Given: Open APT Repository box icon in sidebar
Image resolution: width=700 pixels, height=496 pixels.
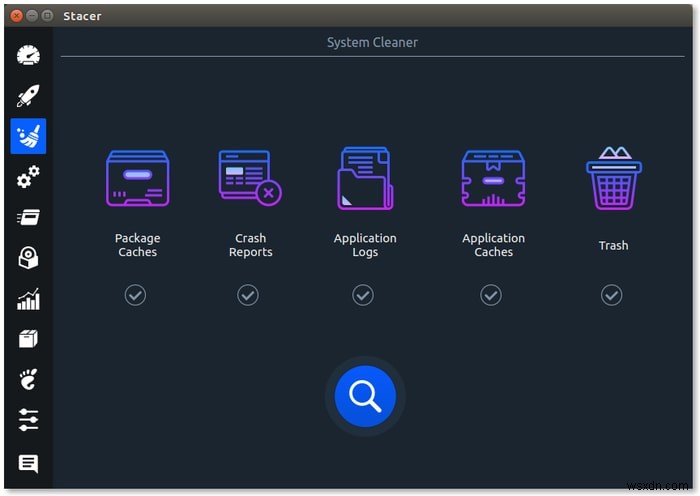Looking at the screenshot, I should point(28,339).
